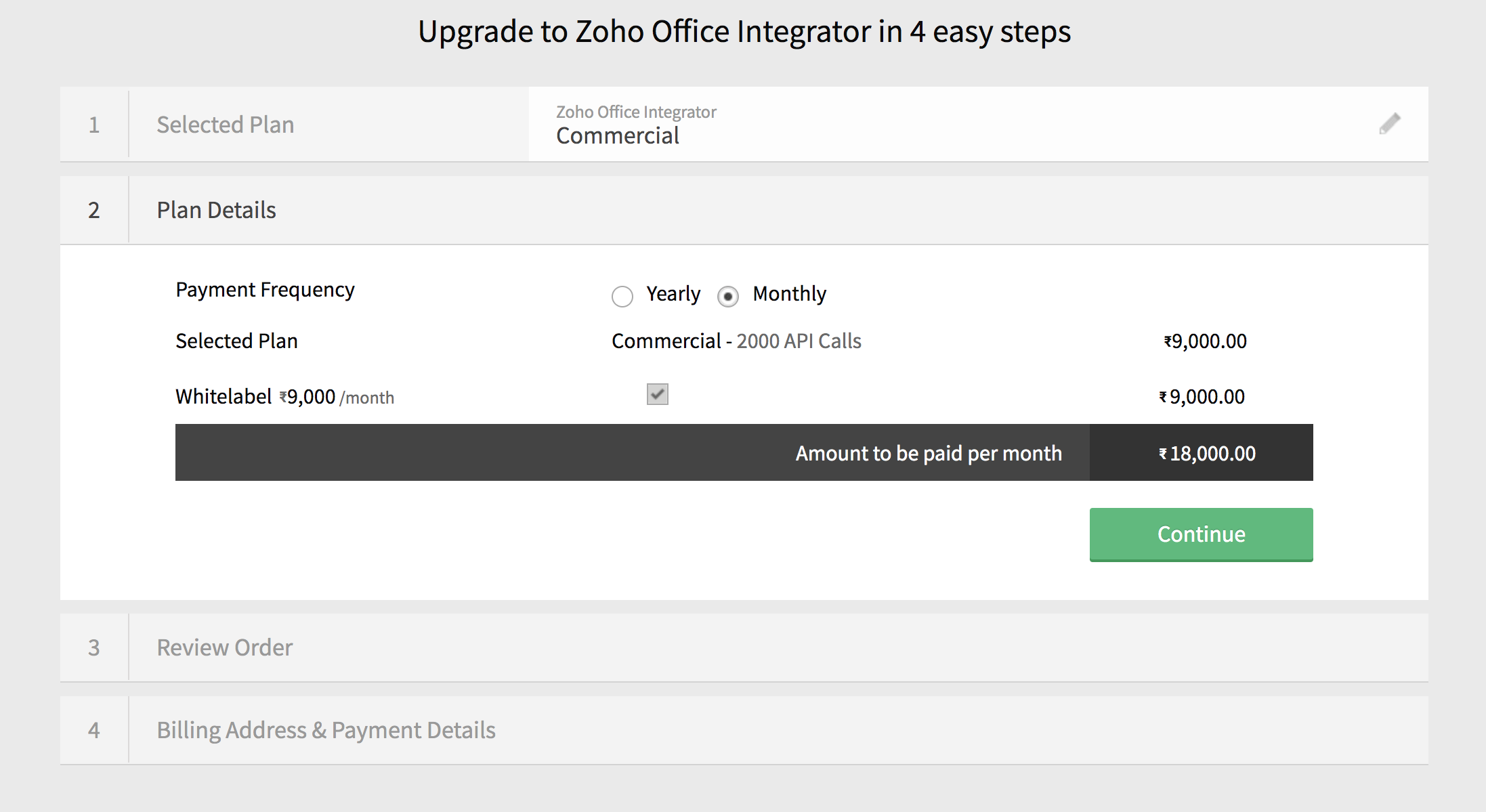
Task: Click the Commercial plan price ₹9,000.00
Action: point(1205,341)
